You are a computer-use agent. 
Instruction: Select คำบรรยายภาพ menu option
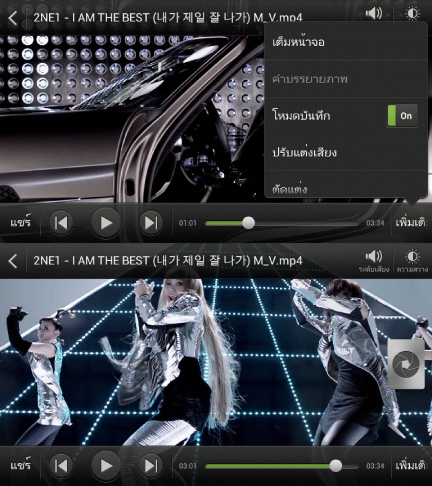[346, 79]
